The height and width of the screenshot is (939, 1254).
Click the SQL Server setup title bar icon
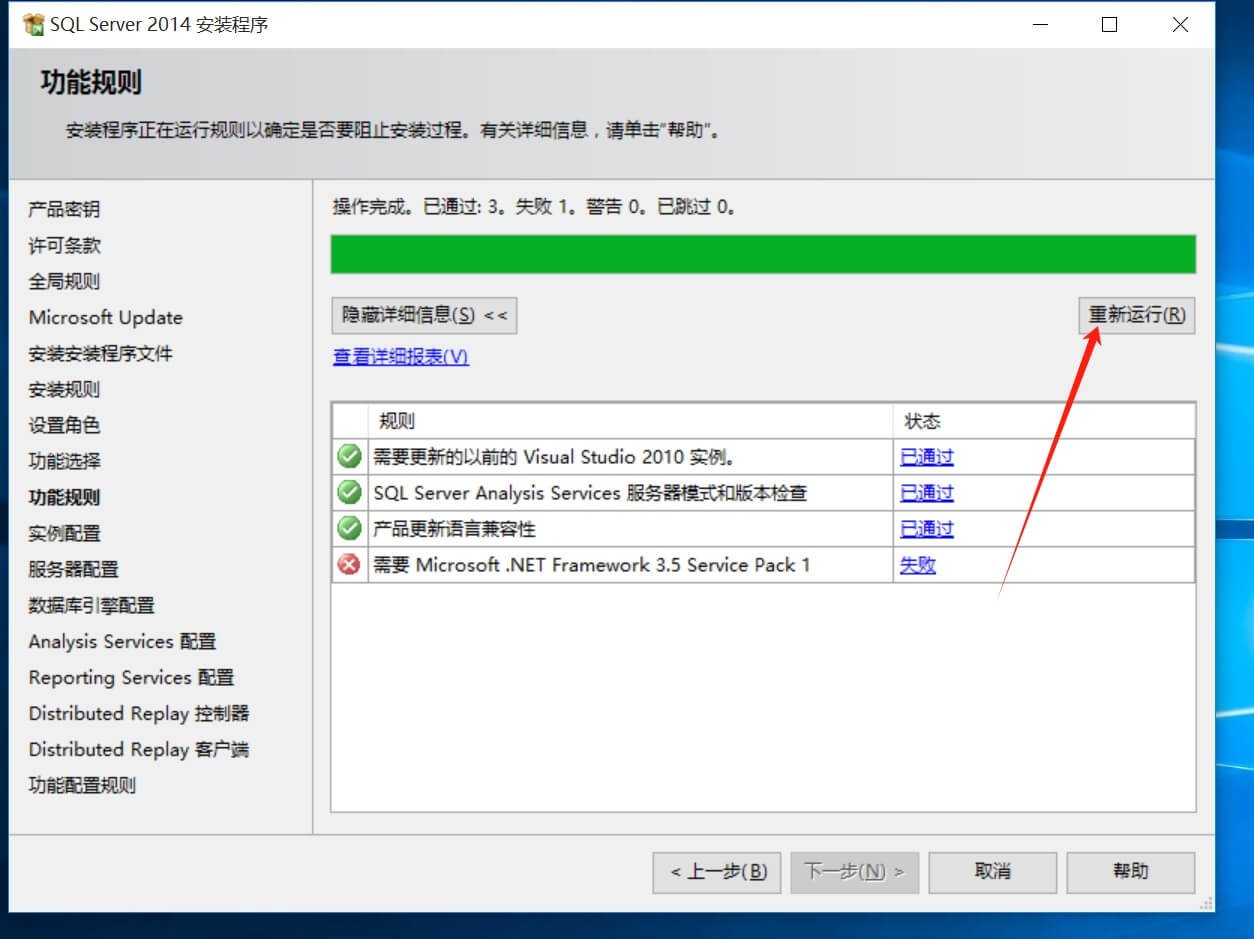[33, 25]
